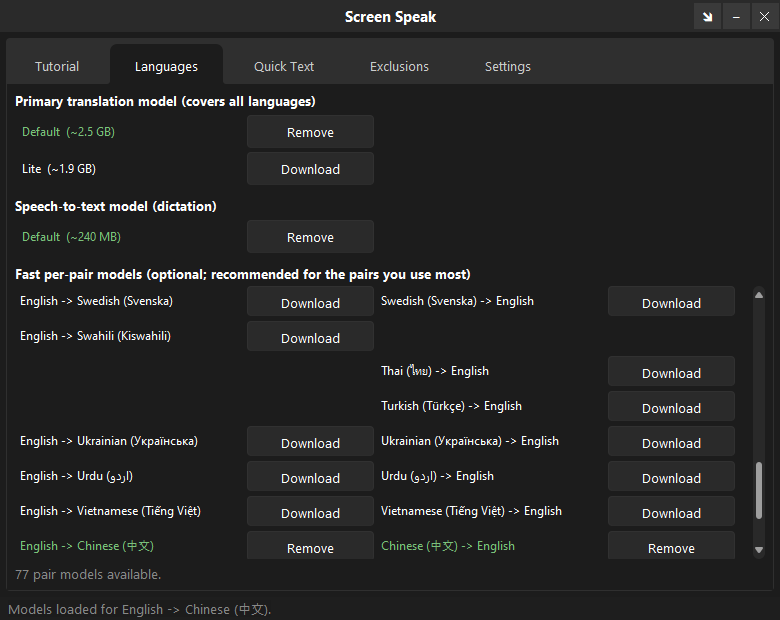Download English to Ukrainian pair model
The height and width of the screenshot is (620, 780).
coord(310,442)
